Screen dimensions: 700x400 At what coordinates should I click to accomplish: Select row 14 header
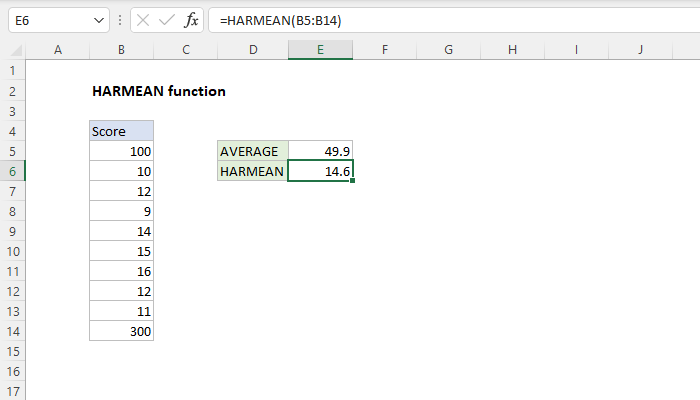click(12, 332)
